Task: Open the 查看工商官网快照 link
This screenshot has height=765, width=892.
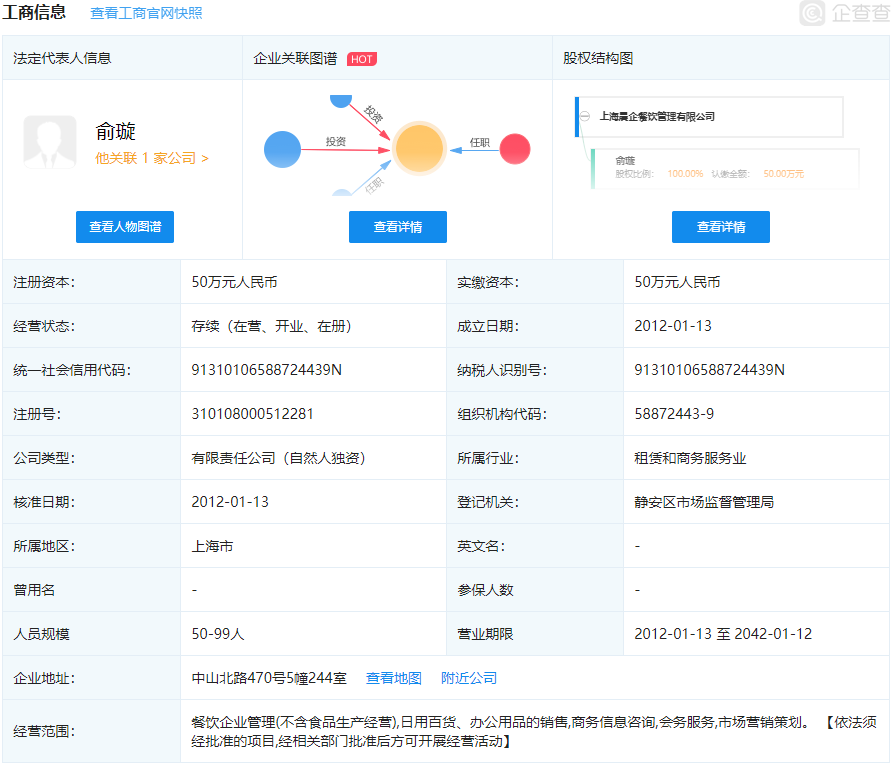Action: [146, 13]
